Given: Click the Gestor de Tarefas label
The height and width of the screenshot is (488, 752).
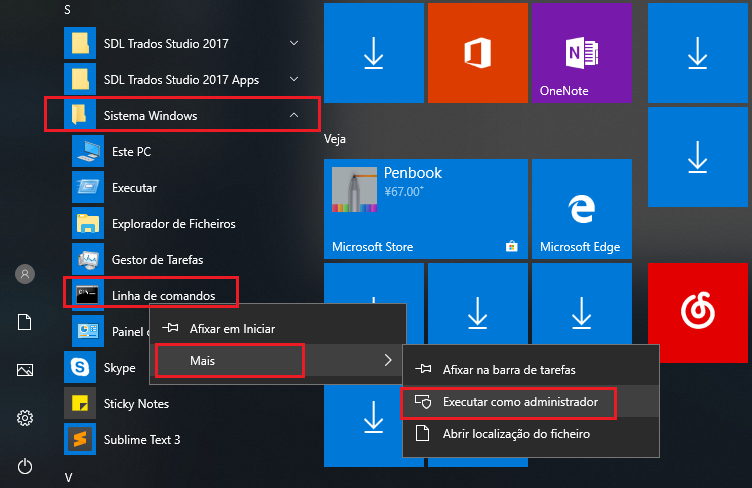Looking at the screenshot, I should point(157,260).
